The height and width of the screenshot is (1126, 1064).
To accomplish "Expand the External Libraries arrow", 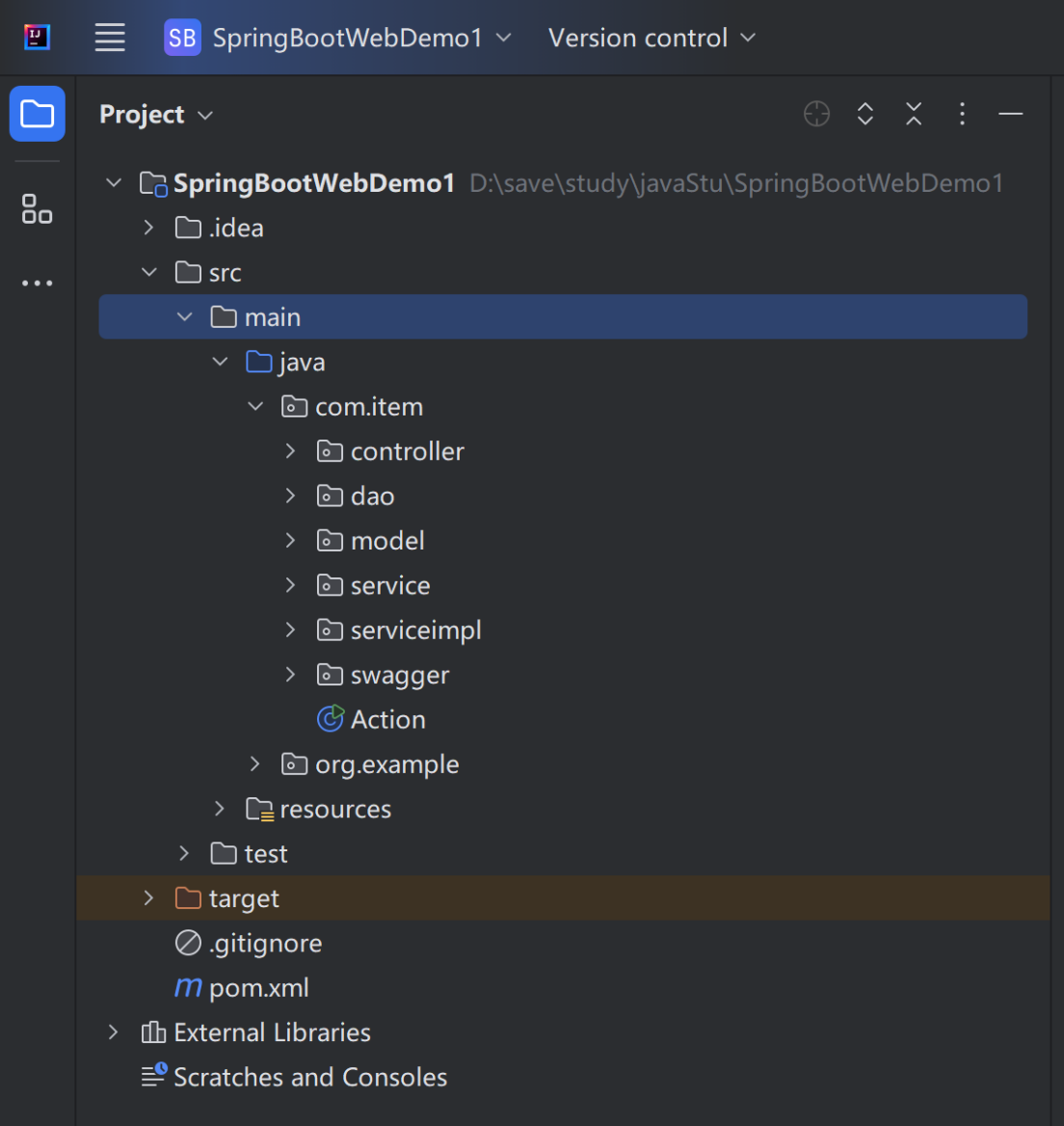I will [114, 1032].
